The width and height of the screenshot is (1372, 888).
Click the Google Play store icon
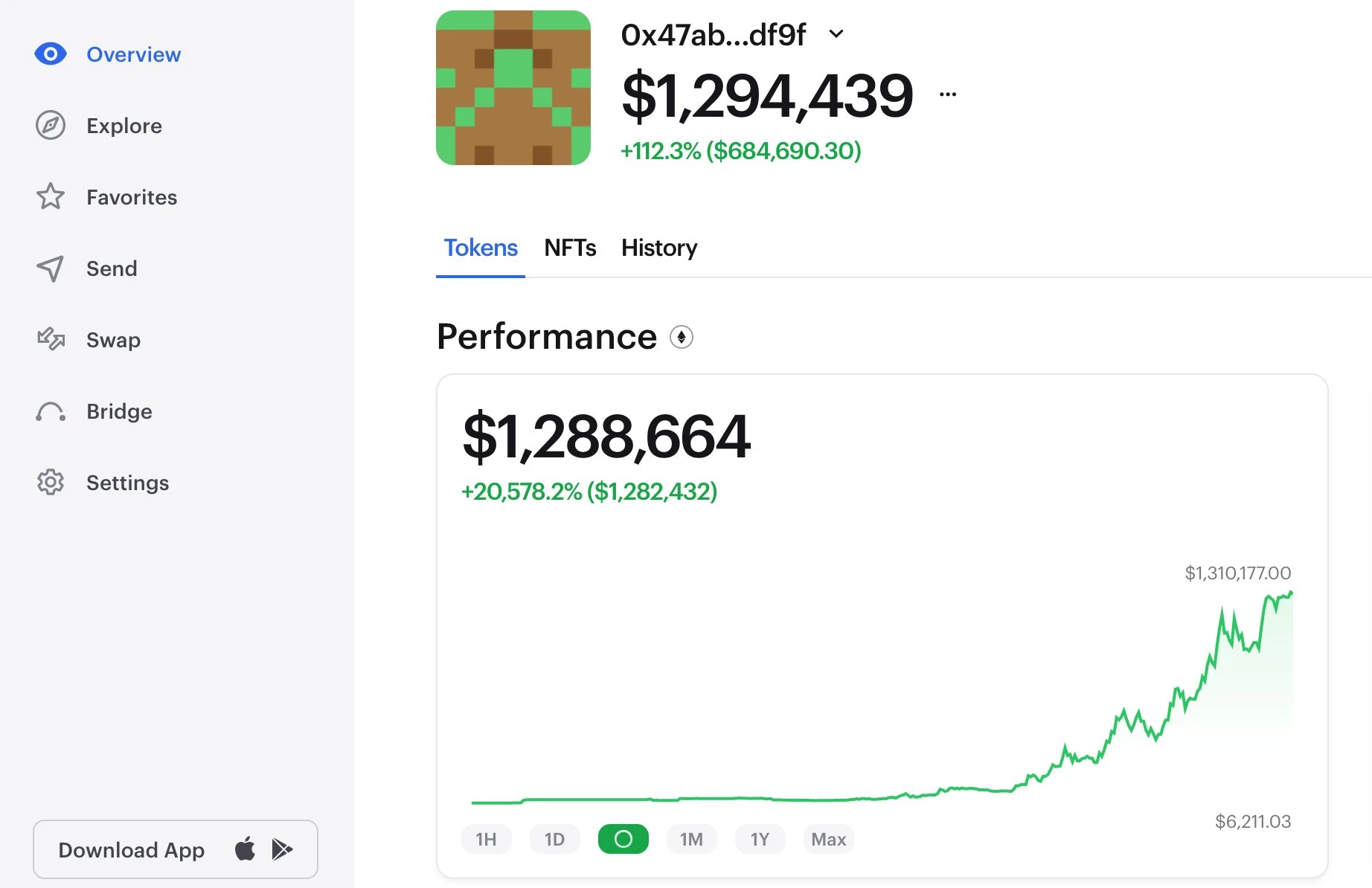(x=282, y=849)
